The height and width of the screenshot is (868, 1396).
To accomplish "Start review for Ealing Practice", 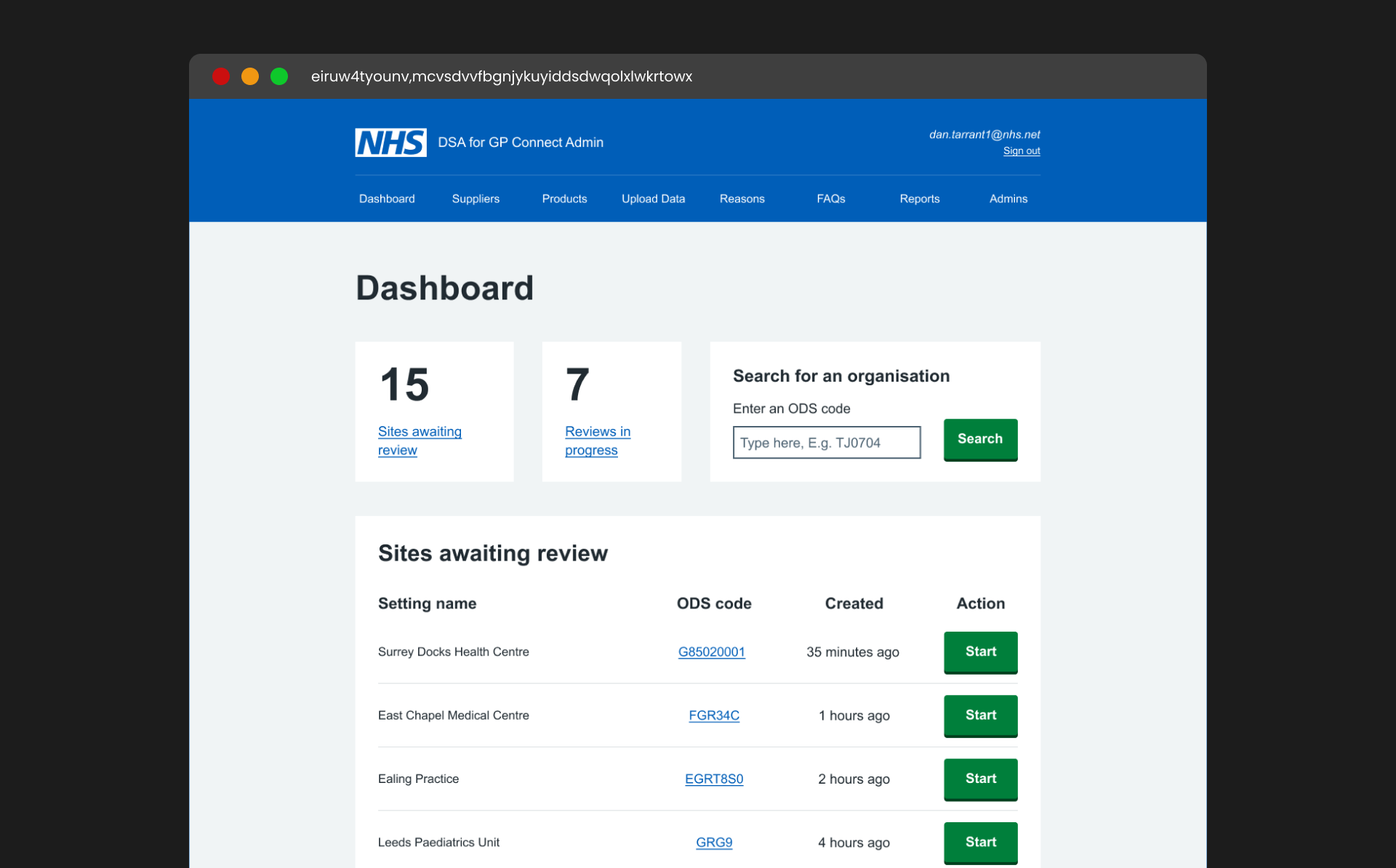I will click(980, 779).
